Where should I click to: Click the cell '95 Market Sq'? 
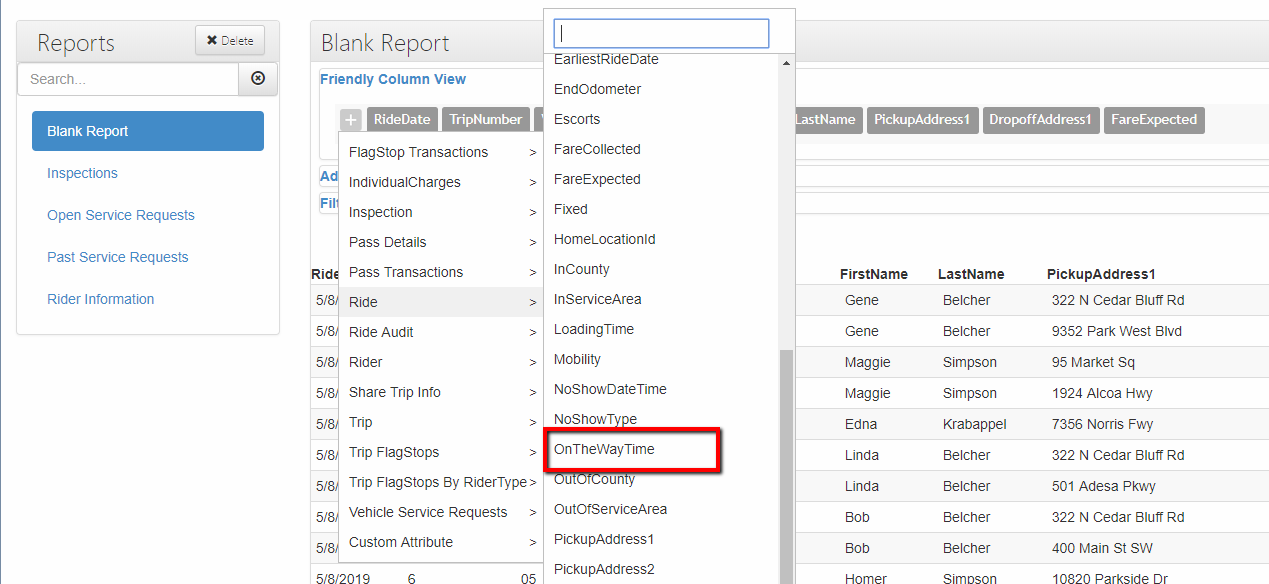(1094, 362)
